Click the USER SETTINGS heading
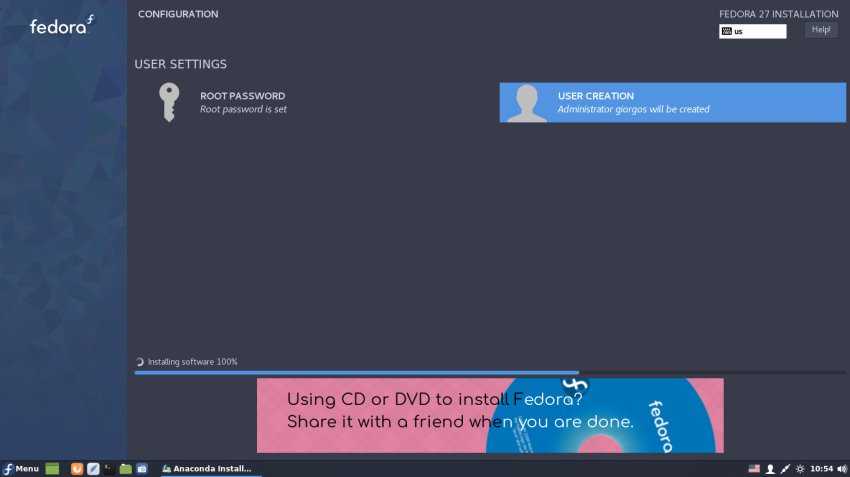The image size is (850, 477). coord(181,64)
